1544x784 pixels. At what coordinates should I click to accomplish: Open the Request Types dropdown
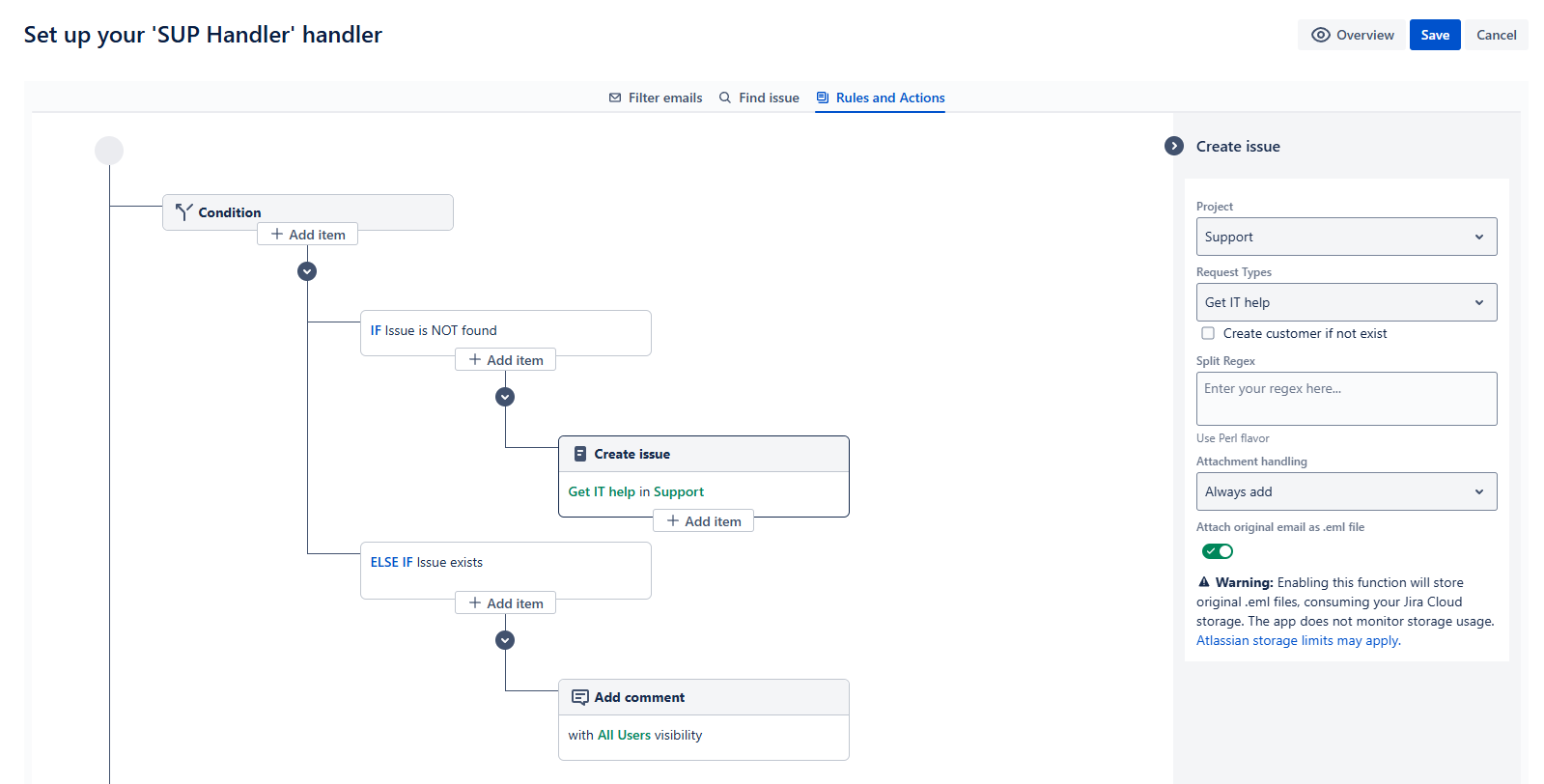[1346, 302]
